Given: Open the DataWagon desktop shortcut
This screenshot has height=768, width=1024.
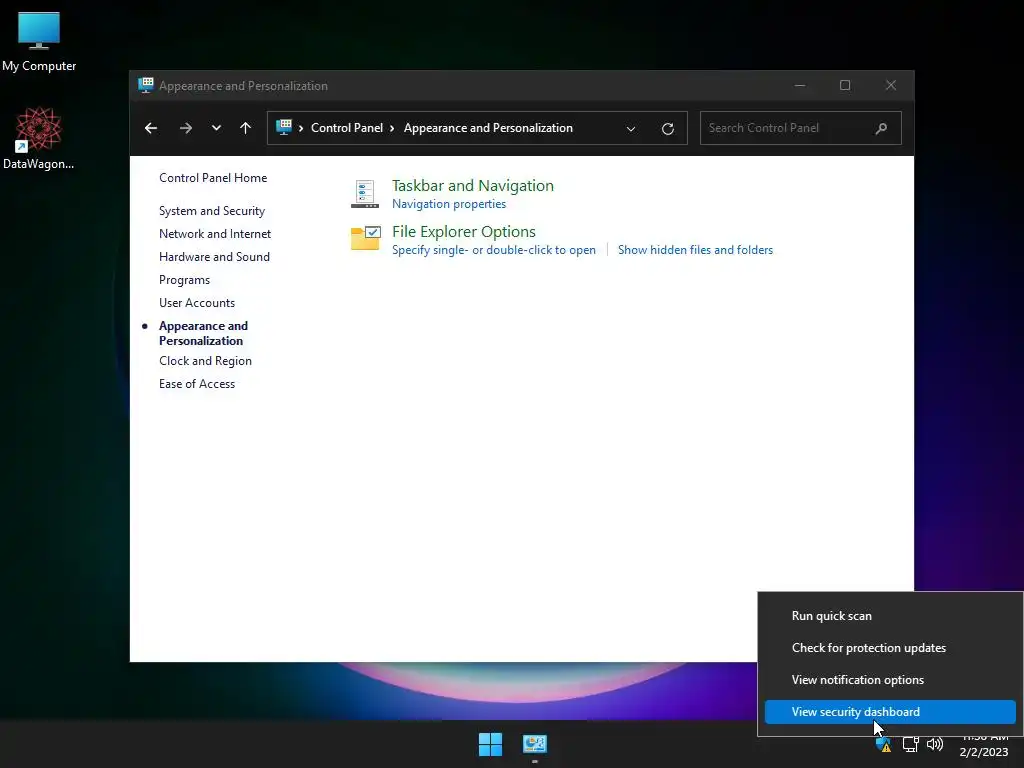Looking at the screenshot, I should click(39, 138).
